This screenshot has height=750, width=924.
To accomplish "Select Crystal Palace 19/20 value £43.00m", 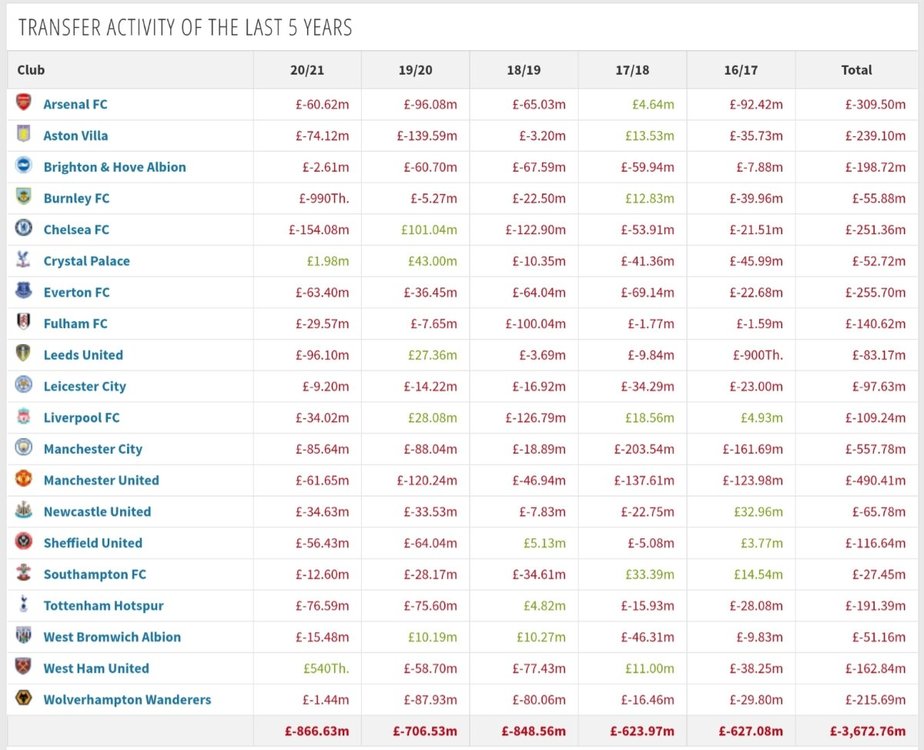I will (x=433, y=261).
